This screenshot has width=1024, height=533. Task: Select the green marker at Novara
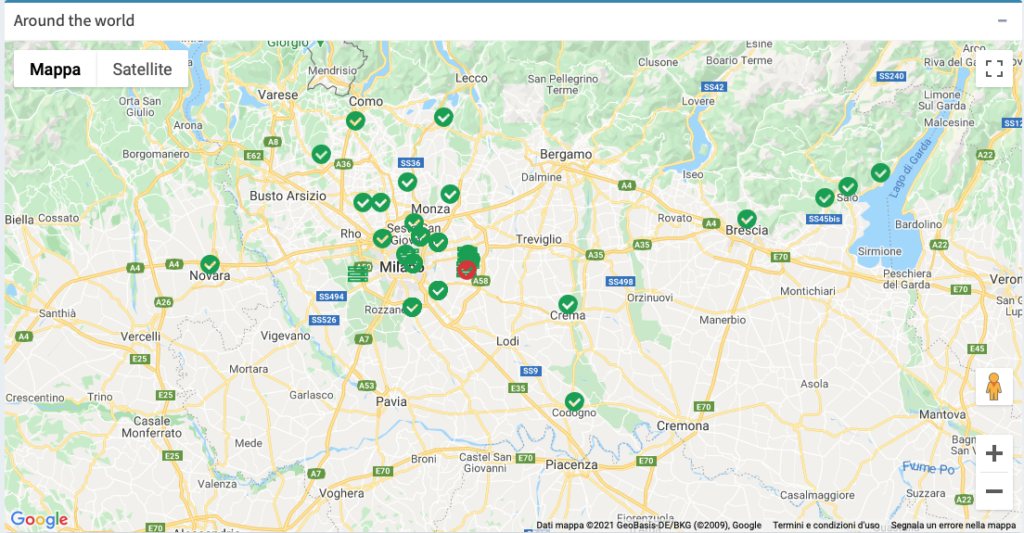click(210, 264)
